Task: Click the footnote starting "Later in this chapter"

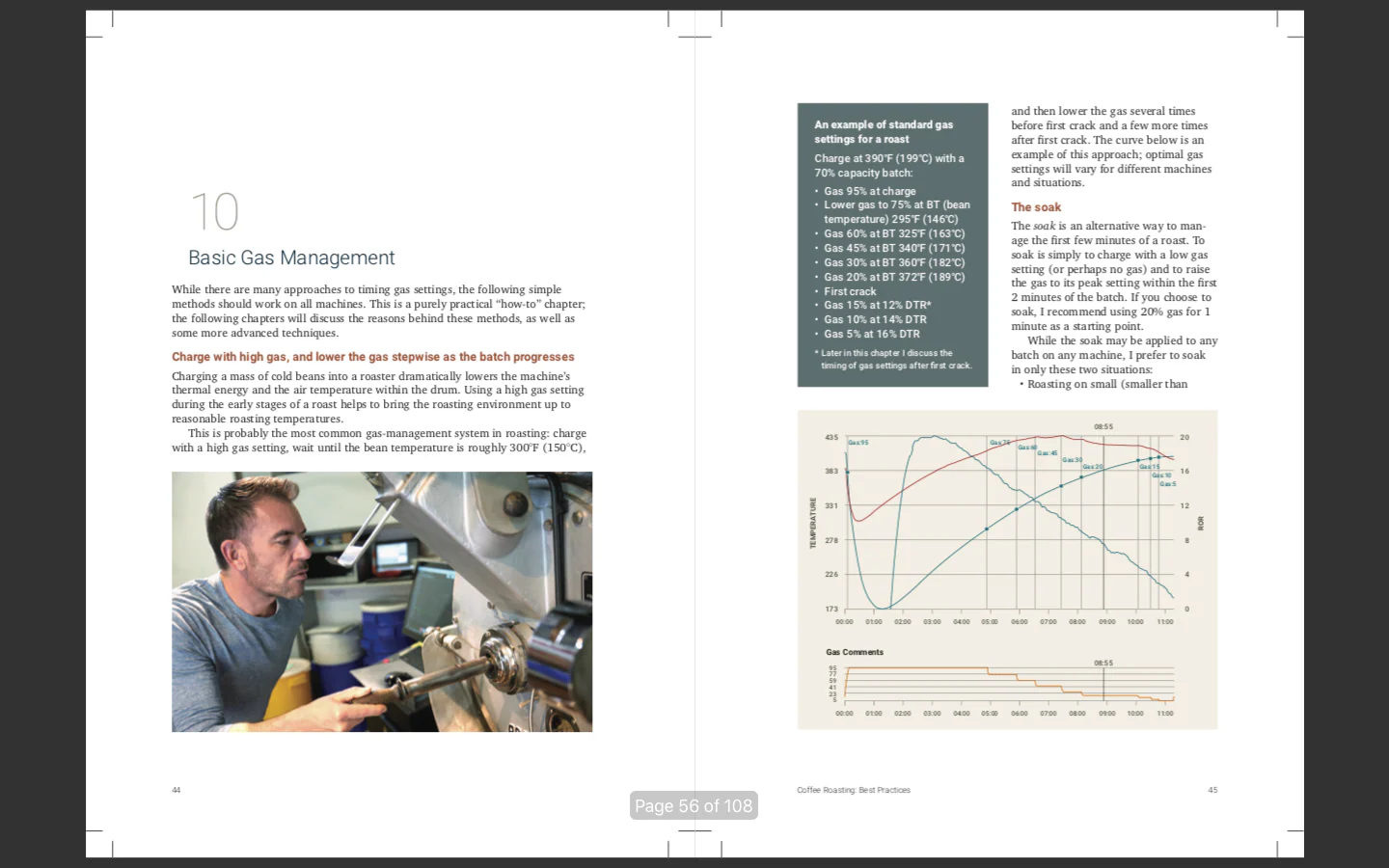Action: [892, 359]
